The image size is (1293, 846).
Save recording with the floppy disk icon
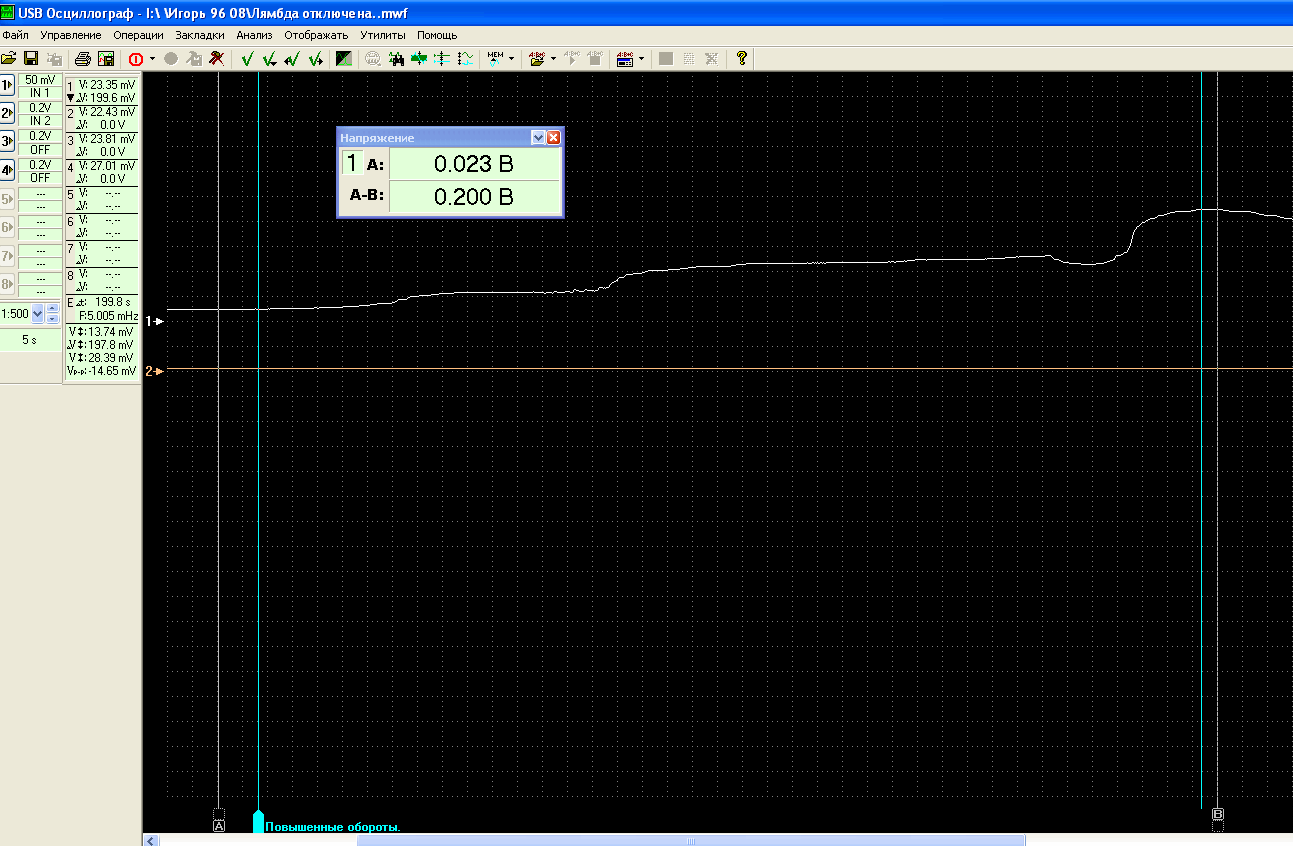tap(31, 59)
